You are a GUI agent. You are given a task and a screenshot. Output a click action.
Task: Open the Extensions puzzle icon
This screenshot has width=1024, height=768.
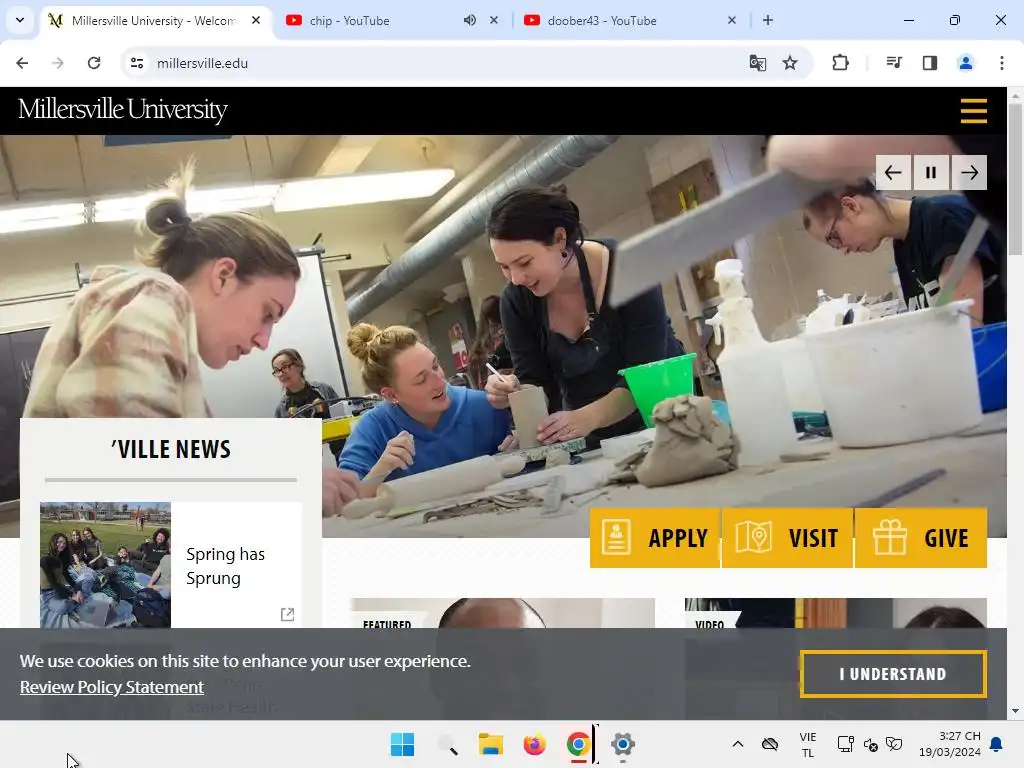coord(840,63)
